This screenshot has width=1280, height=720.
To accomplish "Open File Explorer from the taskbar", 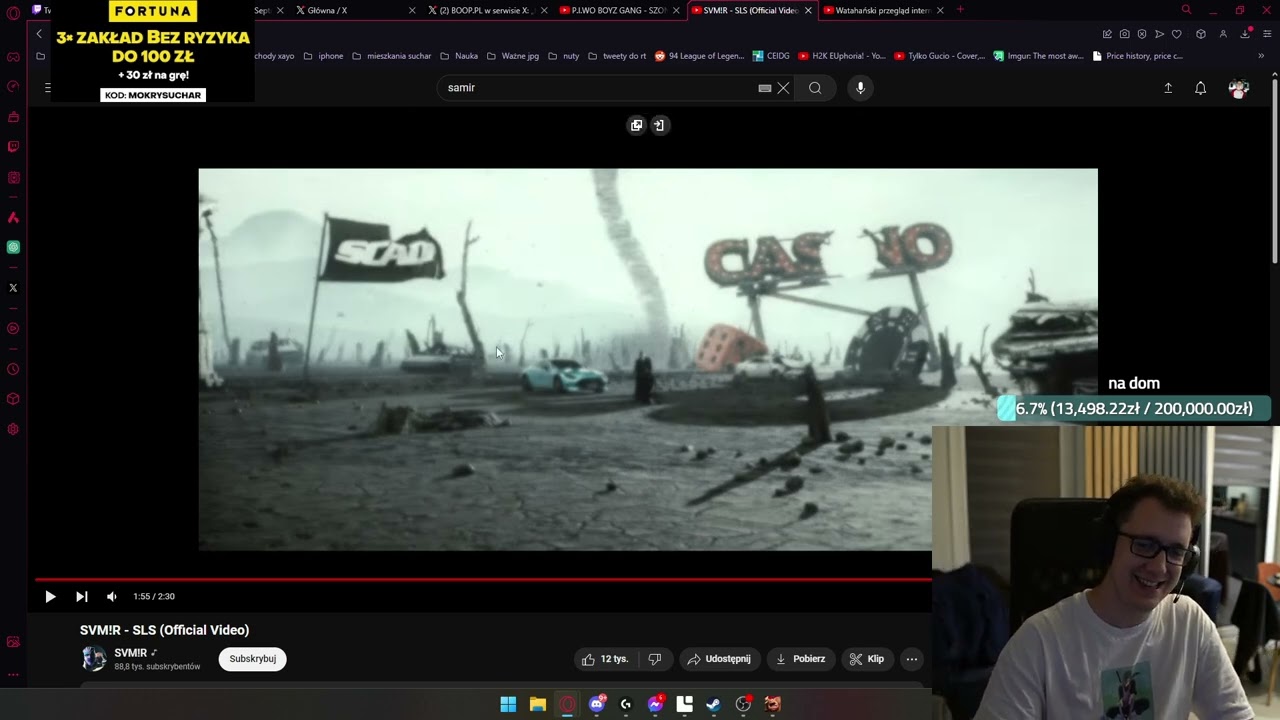I will pos(538,704).
